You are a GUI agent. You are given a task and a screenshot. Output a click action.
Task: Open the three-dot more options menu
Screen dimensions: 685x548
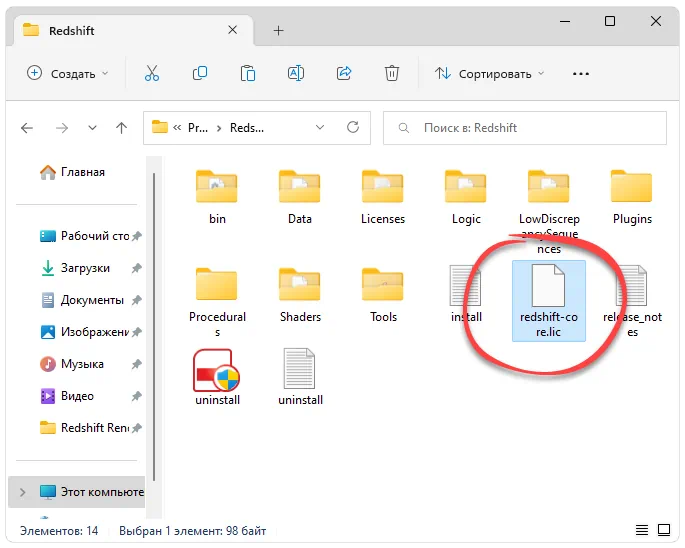(x=581, y=74)
